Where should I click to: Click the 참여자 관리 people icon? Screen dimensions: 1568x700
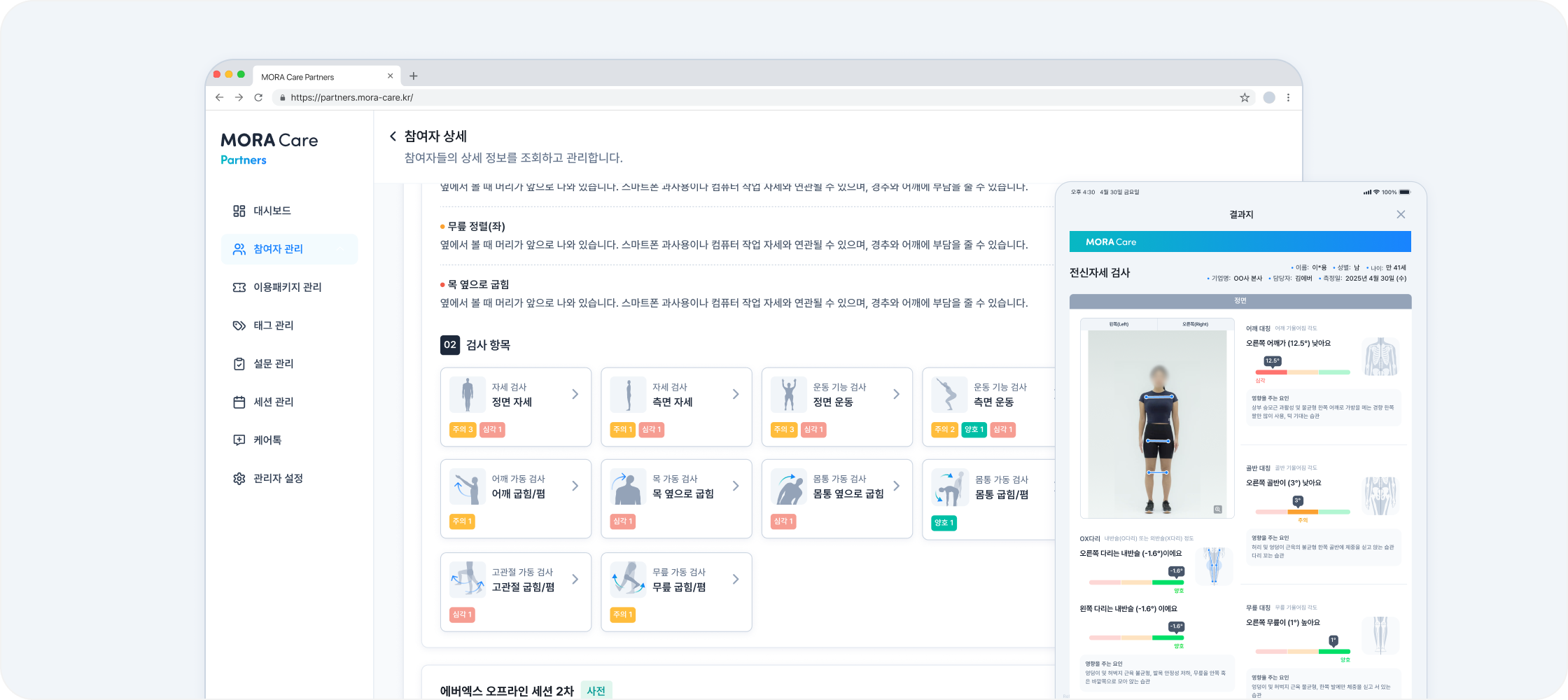tap(239, 249)
